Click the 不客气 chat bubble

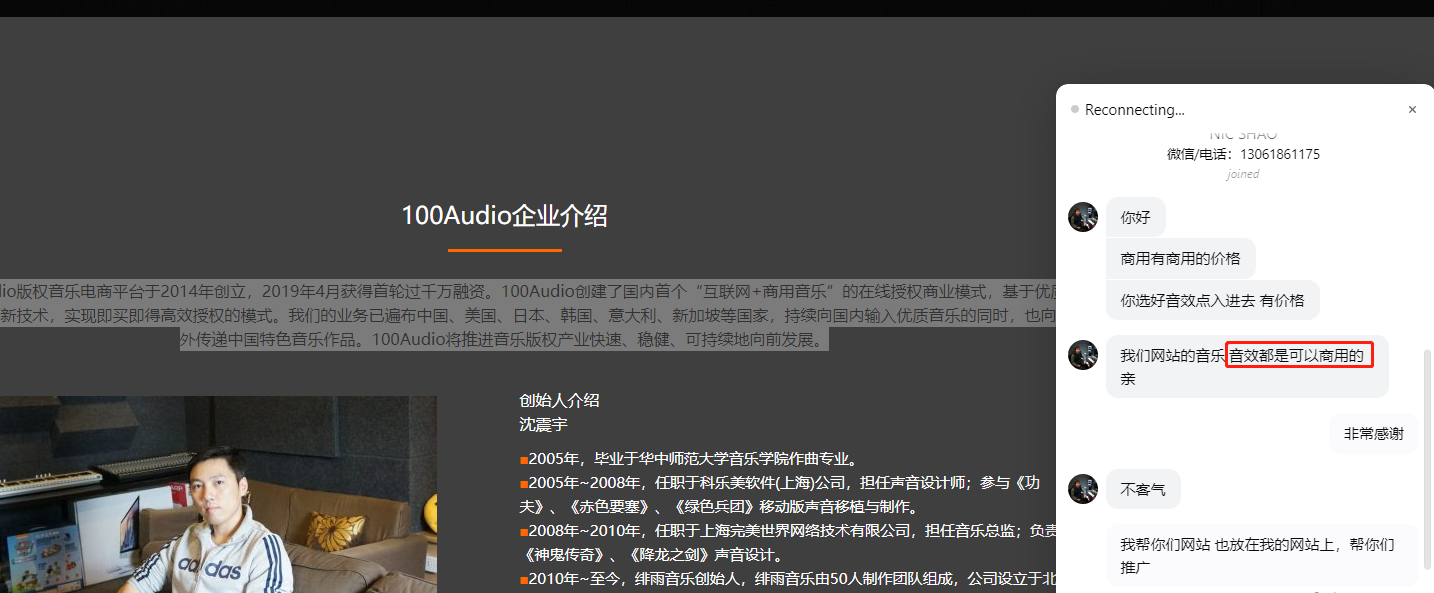(x=1143, y=489)
